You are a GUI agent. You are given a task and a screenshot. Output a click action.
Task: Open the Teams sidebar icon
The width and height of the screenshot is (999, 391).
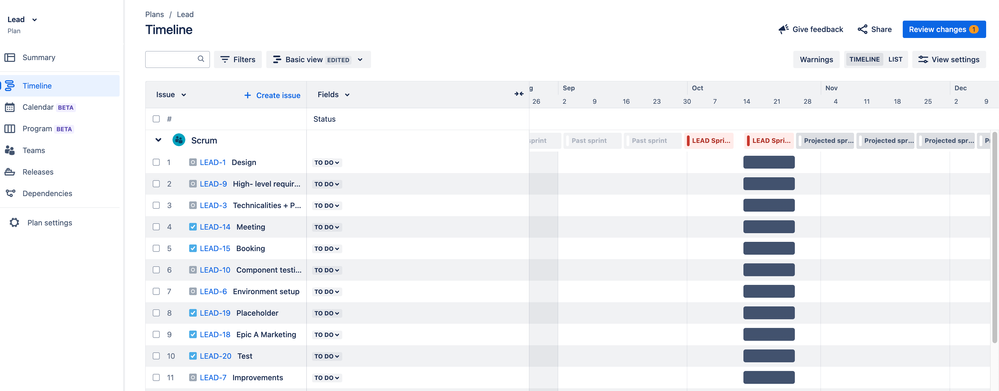point(10,150)
